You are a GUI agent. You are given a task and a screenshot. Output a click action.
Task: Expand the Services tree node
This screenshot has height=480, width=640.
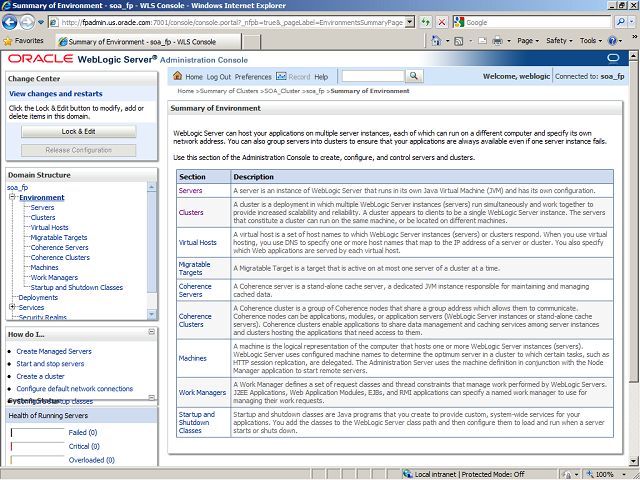coord(13,307)
